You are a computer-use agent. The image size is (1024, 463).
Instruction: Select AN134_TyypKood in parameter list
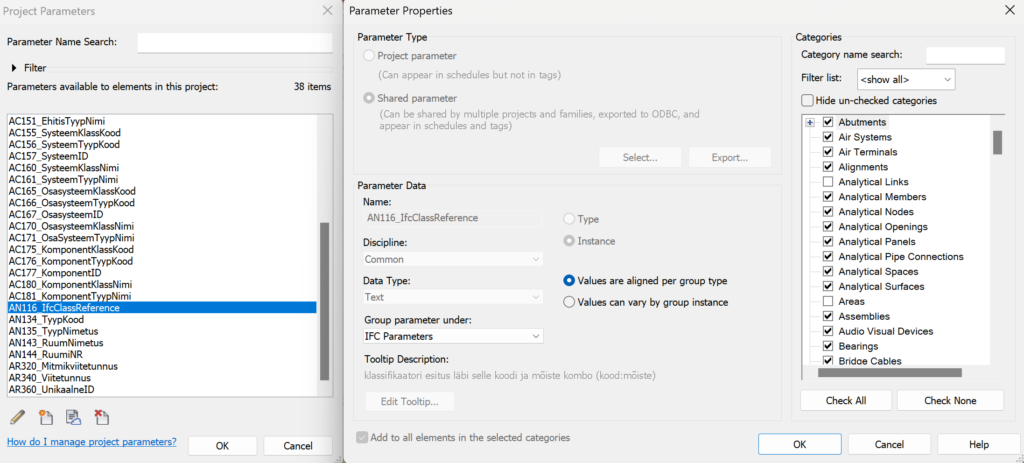click(x=46, y=319)
